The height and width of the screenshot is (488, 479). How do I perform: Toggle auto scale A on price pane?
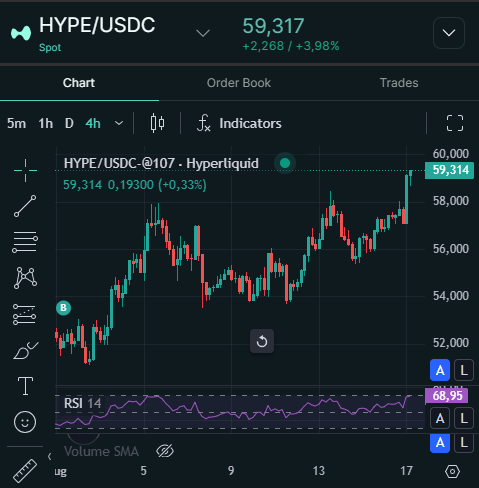pyautogui.click(x=440, y=370)
